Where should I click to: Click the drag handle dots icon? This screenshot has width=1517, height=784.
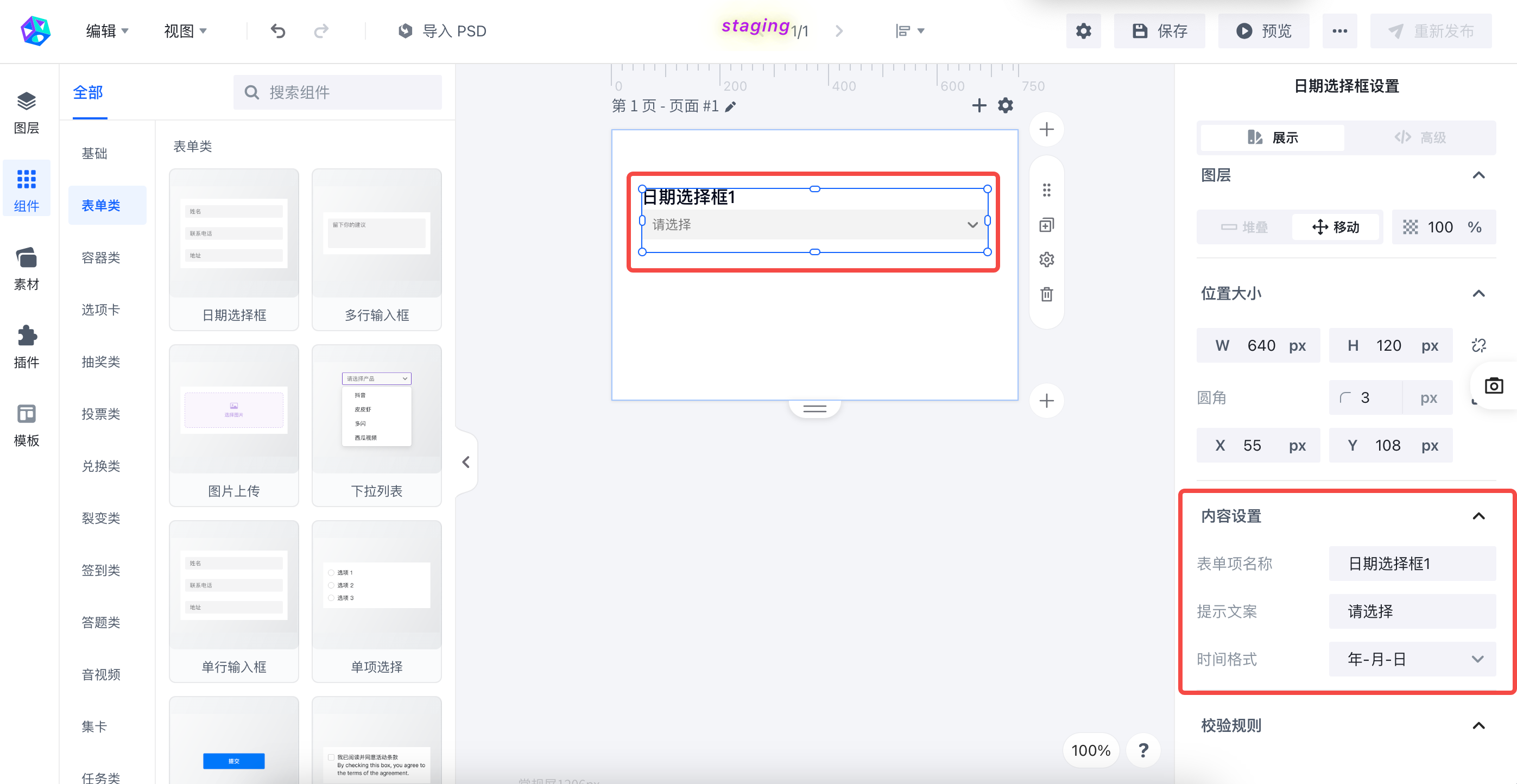click(1046, 189)
